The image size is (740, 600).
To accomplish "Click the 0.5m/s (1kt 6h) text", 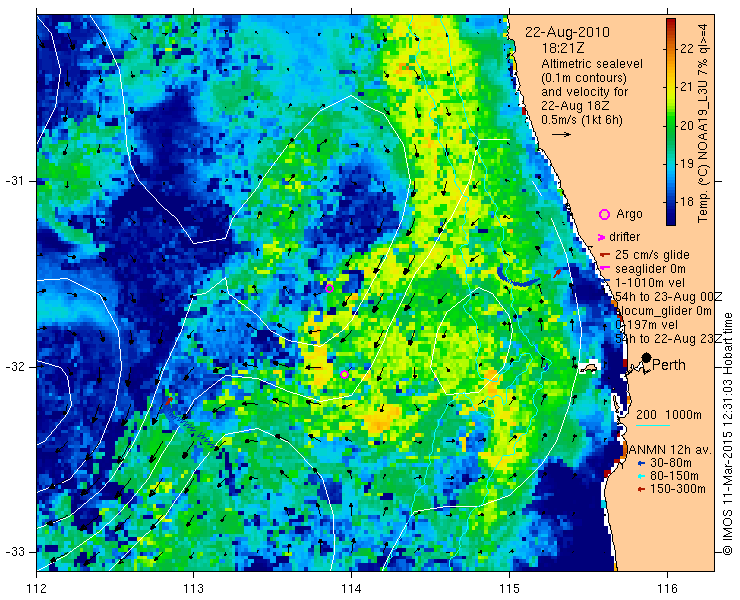I will (x=581, y=120).
